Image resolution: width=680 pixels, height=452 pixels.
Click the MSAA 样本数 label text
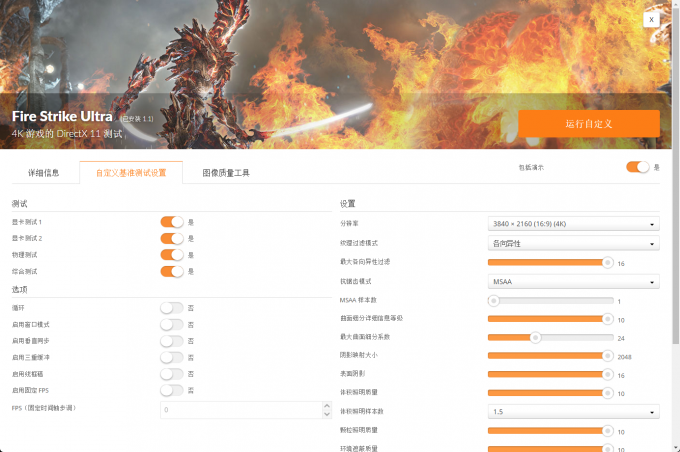(358, 300)
